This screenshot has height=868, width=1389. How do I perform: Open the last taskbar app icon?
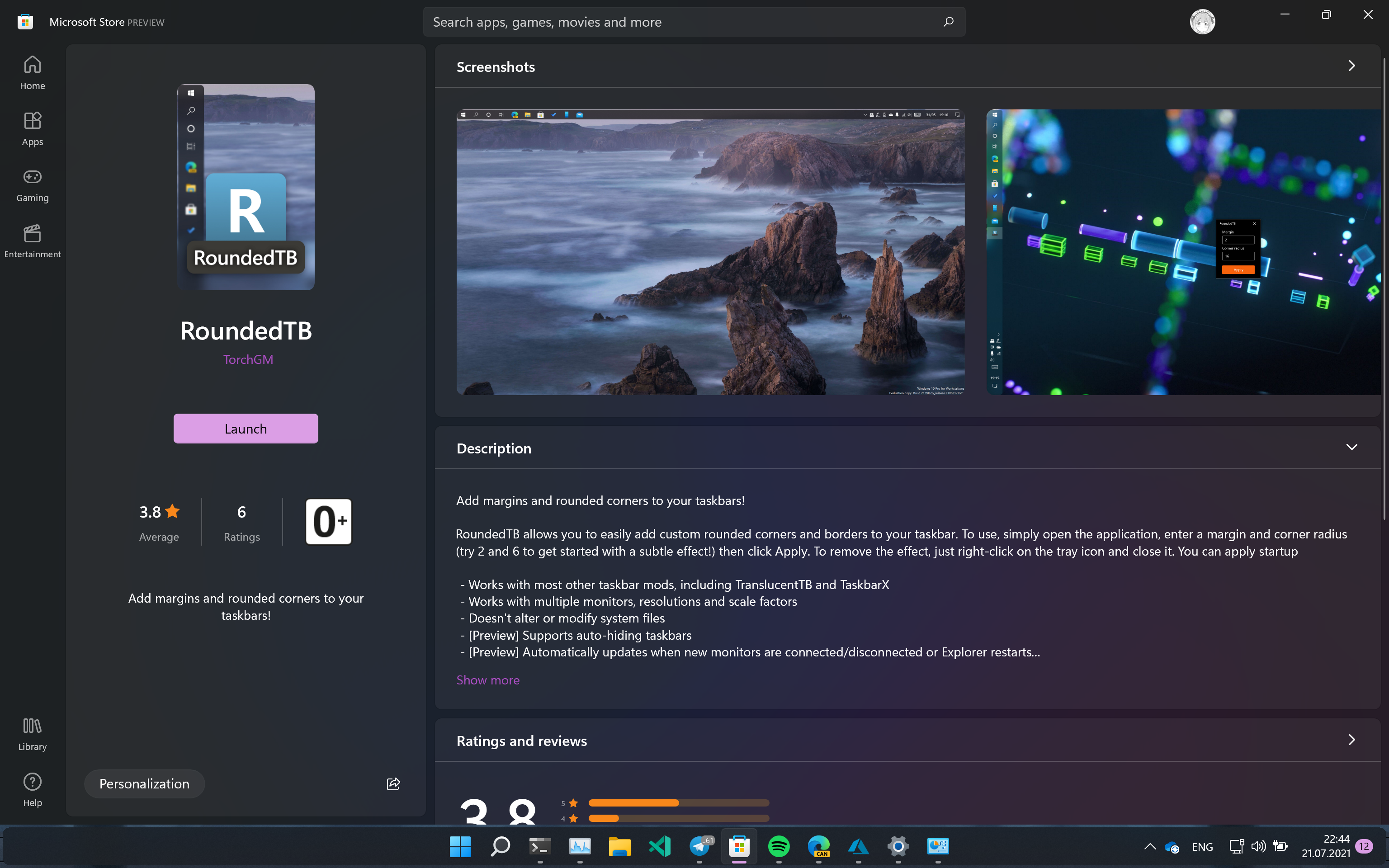[938, 846]
